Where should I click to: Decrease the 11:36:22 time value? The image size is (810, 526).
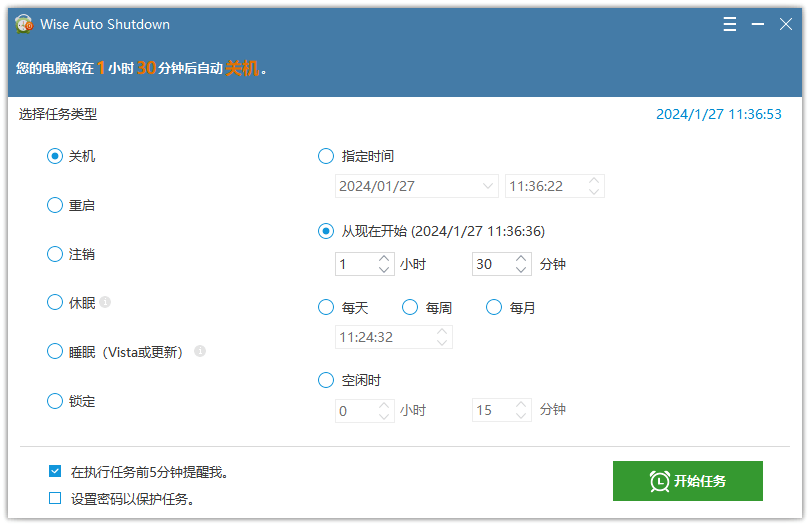tap(594, 192)
